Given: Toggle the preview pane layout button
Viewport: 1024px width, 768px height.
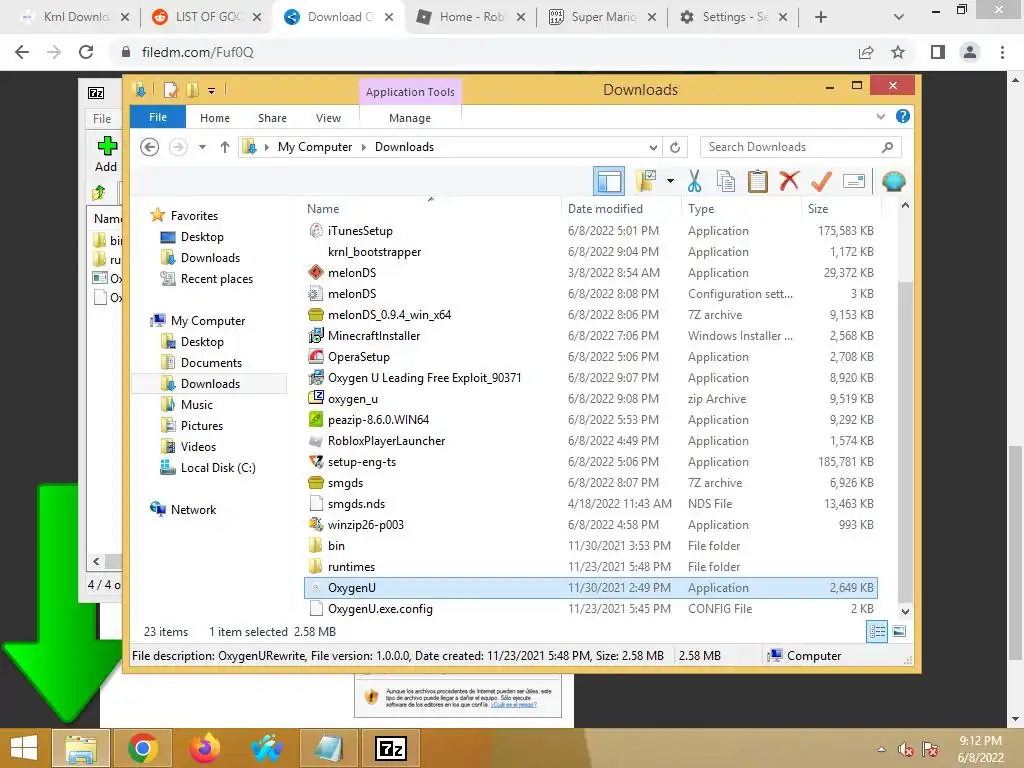Looking at the screenshot, I should [x=609, y=181].
